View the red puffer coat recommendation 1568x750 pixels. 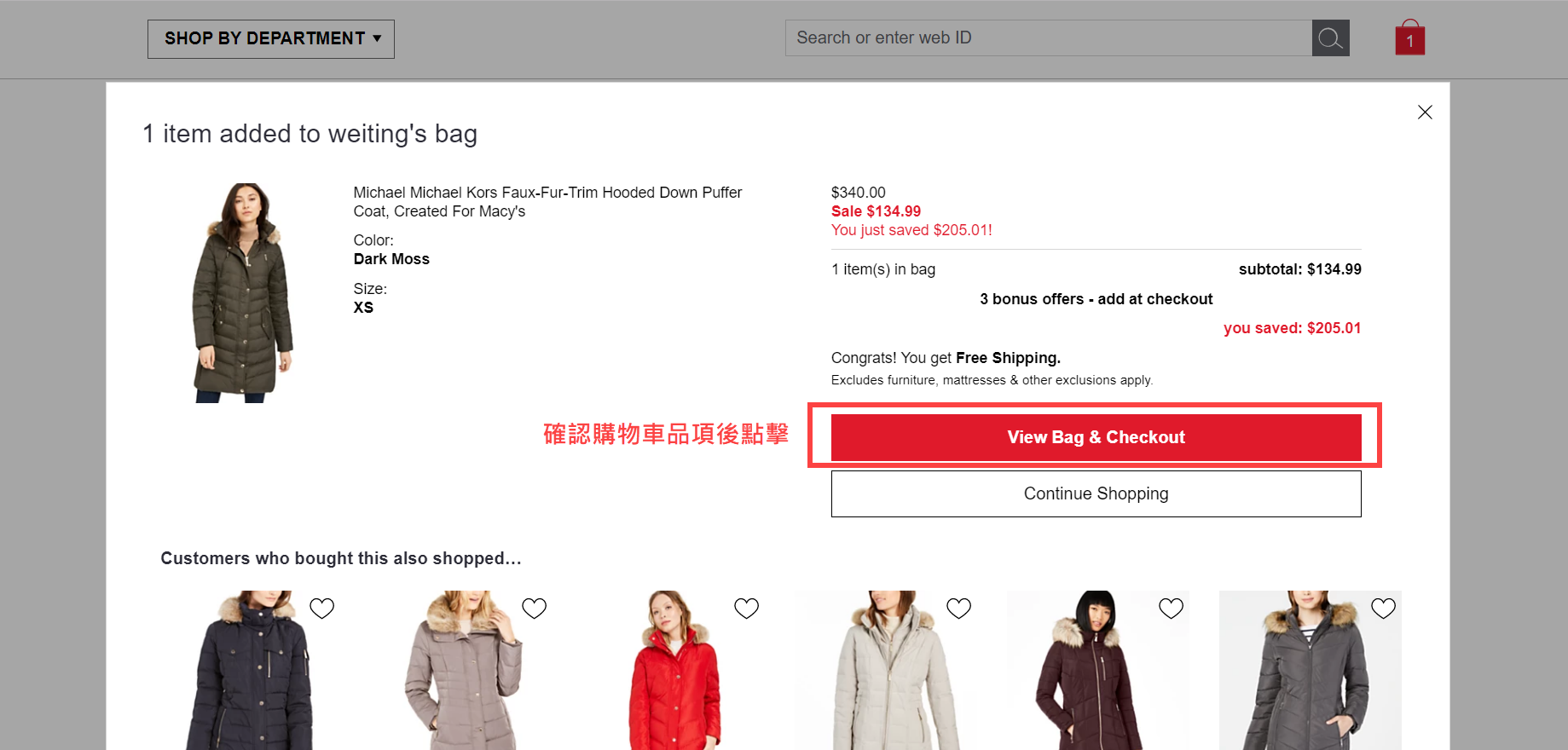tap(674, 673)
